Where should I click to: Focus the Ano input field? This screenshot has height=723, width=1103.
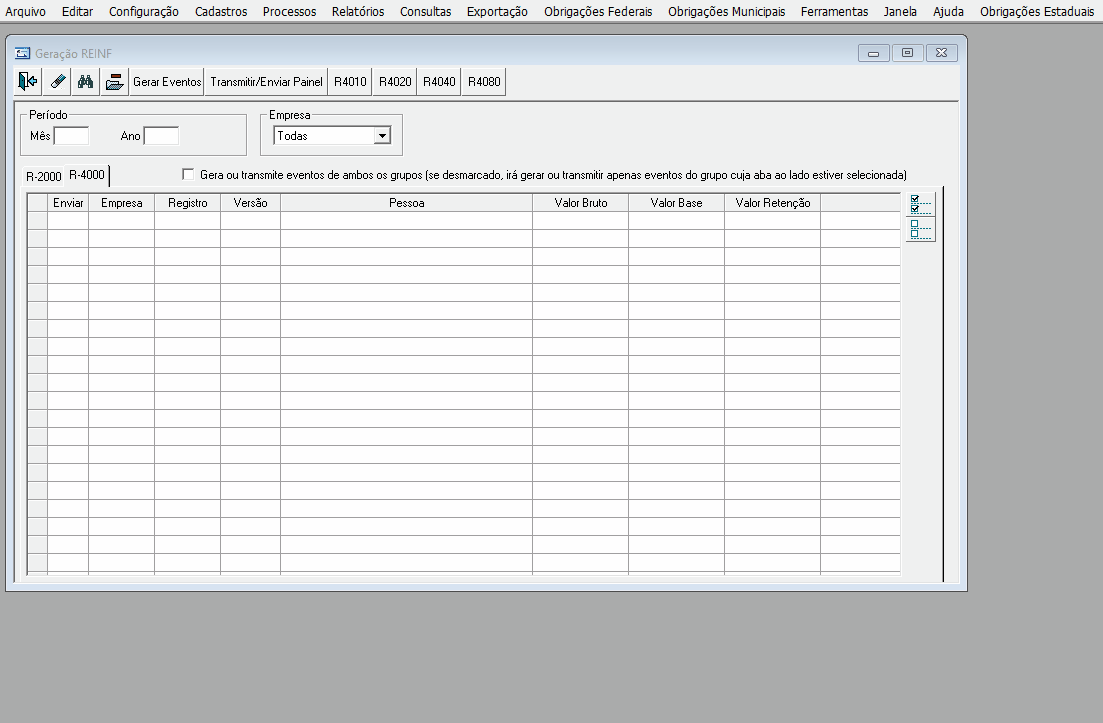tap(161, 136)
